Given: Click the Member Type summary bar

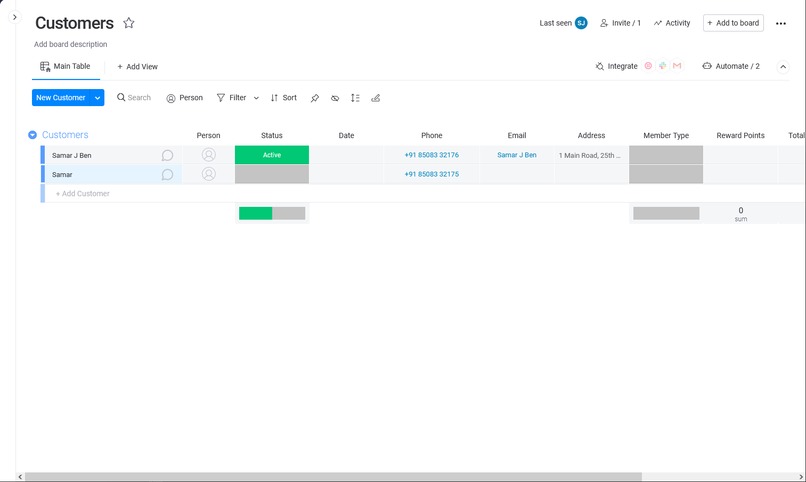Looking at the screenshot, I should pyautogui.click(x=666, y=213).
